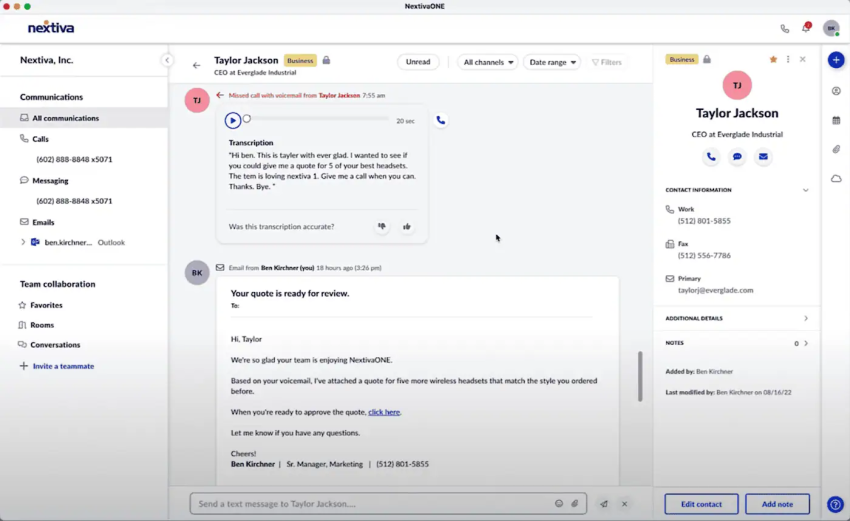
Task: Open the cloud icon on the right rail
Action: [836, 178]
